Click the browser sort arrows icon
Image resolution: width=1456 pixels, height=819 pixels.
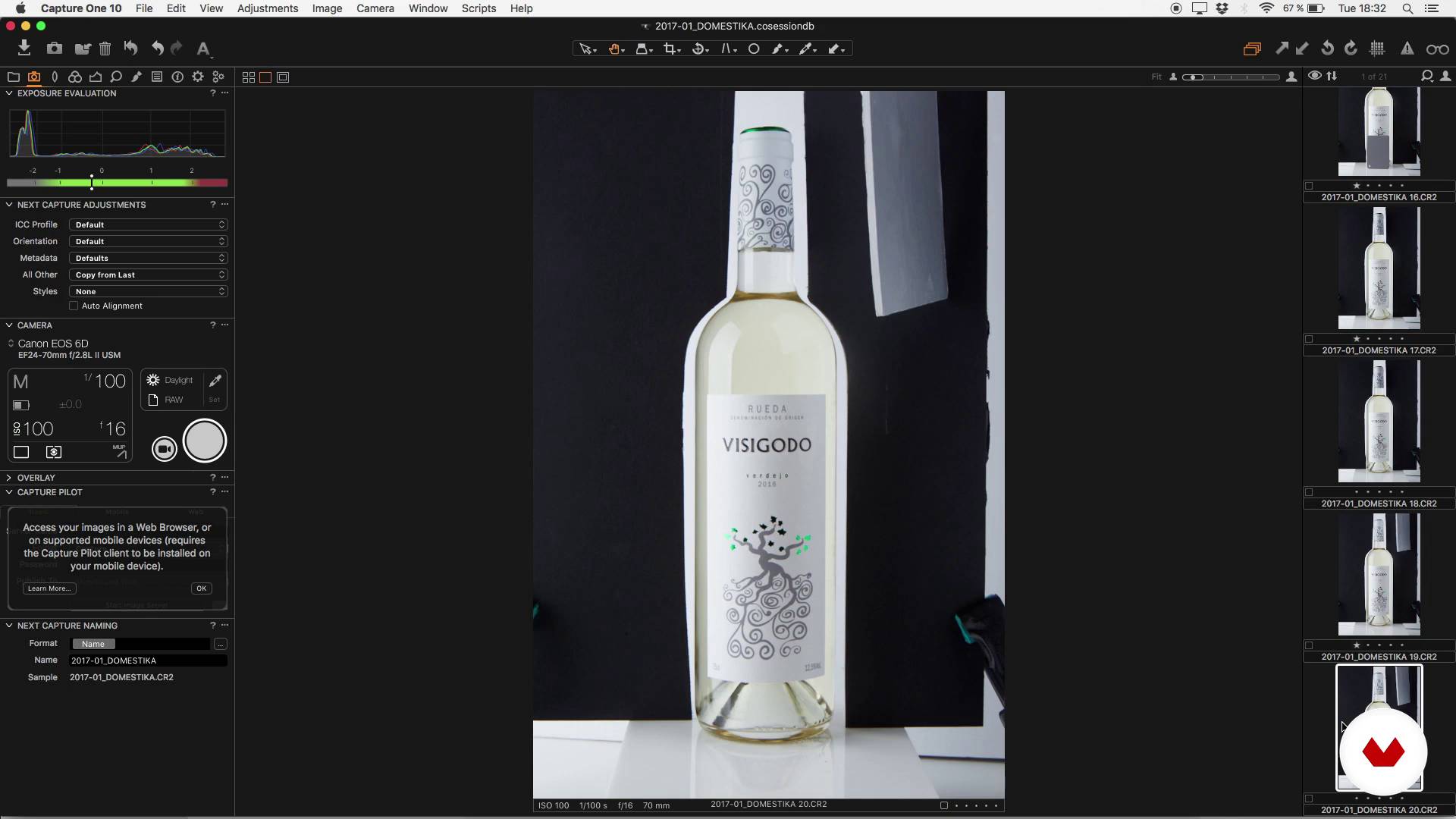click(1332, 76)
